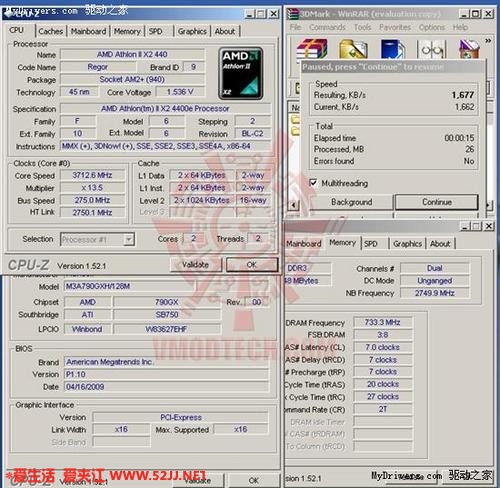Select the About tab in memory CPU-Z window
The width and height of the screenshot is (500, 488).
pos(440,244)
